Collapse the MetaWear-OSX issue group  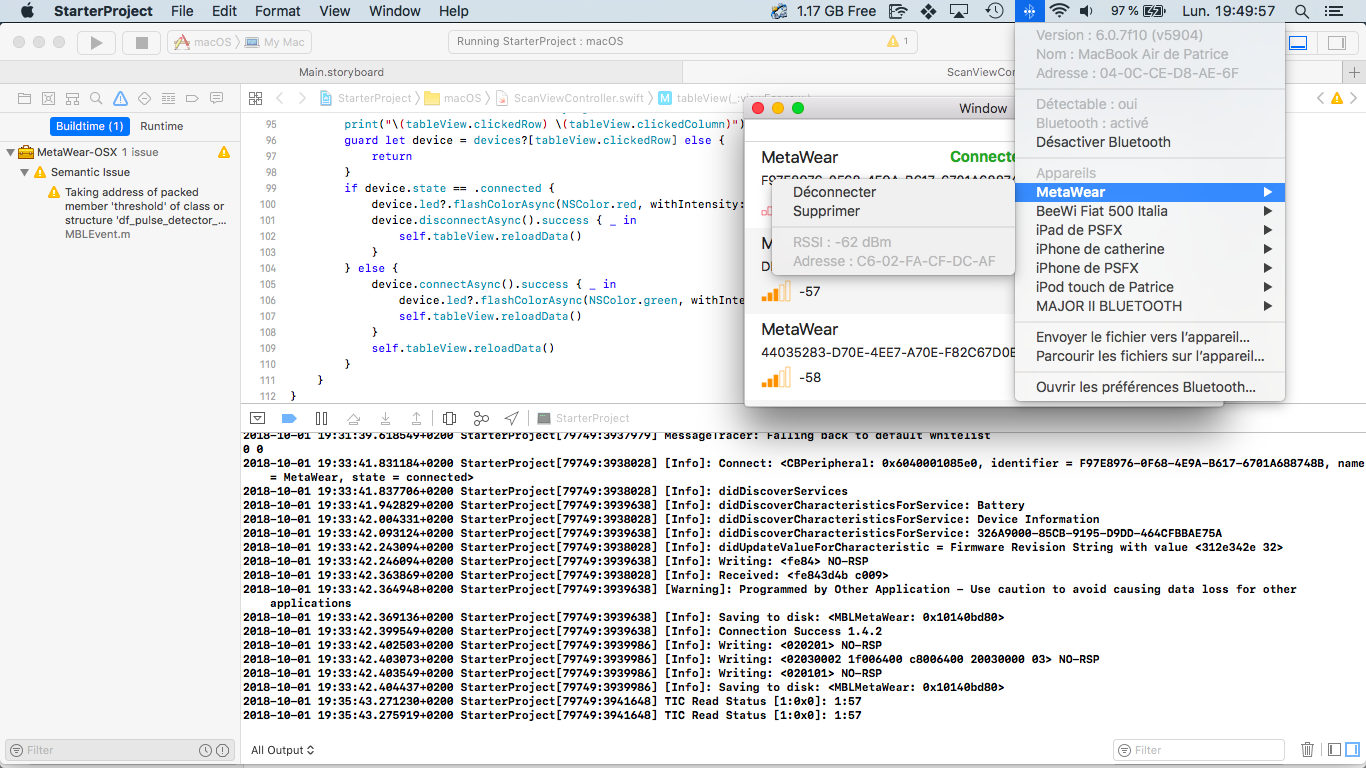click(x=11, y=153)
